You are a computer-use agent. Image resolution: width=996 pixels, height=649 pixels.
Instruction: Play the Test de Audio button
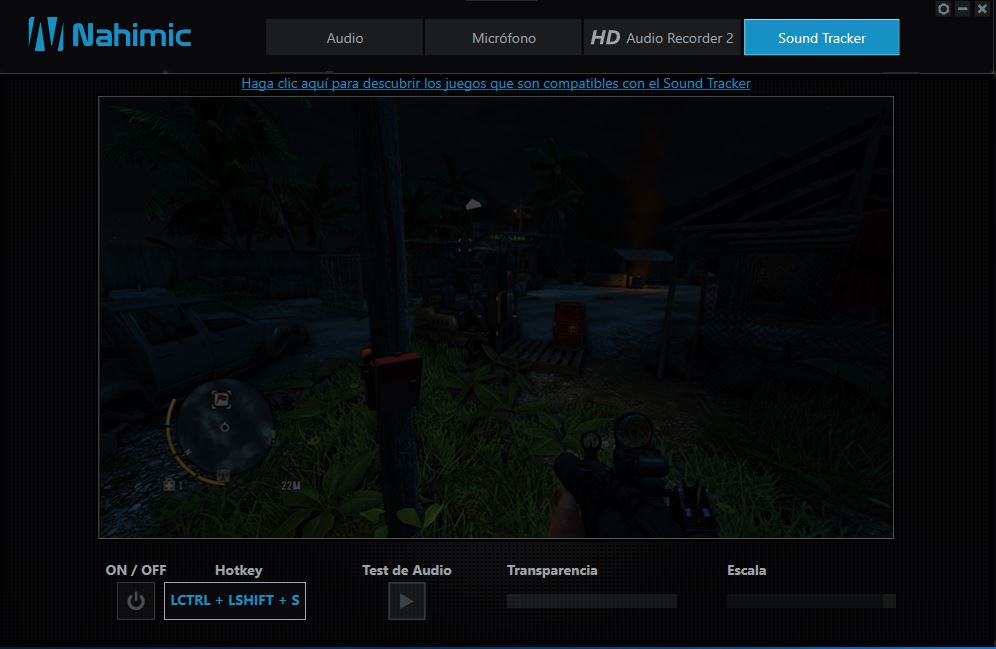pyautogui.click(x=407, y=601)
